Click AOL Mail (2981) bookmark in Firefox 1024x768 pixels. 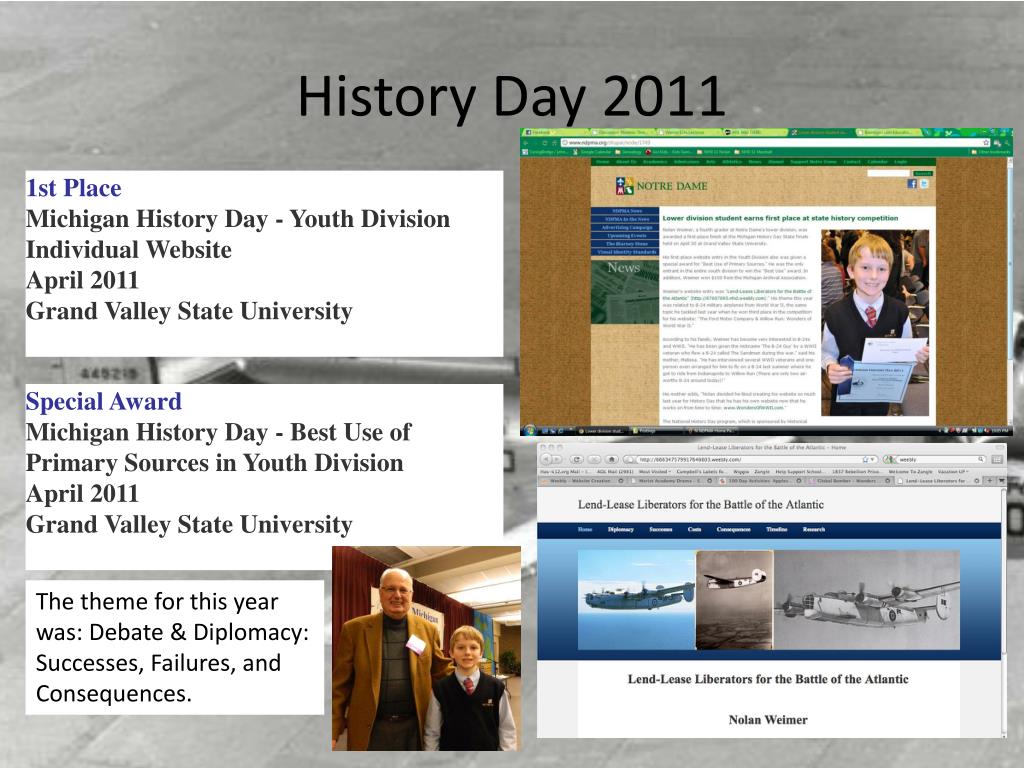615,472
